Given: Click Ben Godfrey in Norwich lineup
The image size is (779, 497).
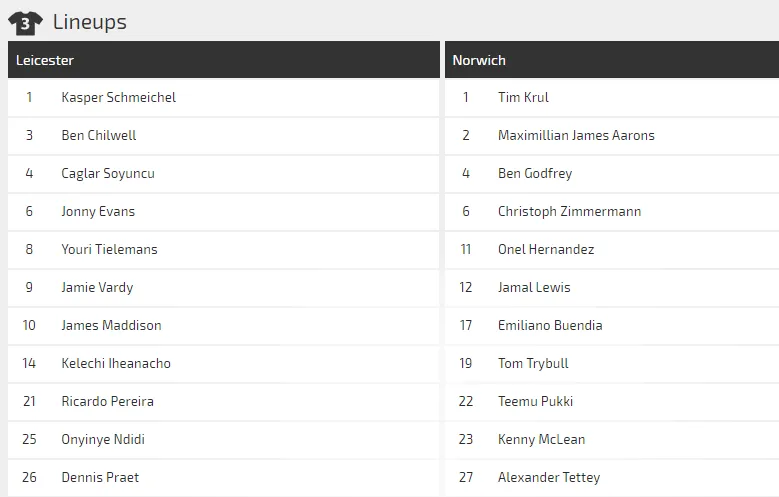Looking at the screenshot, I should click(535, 173).
